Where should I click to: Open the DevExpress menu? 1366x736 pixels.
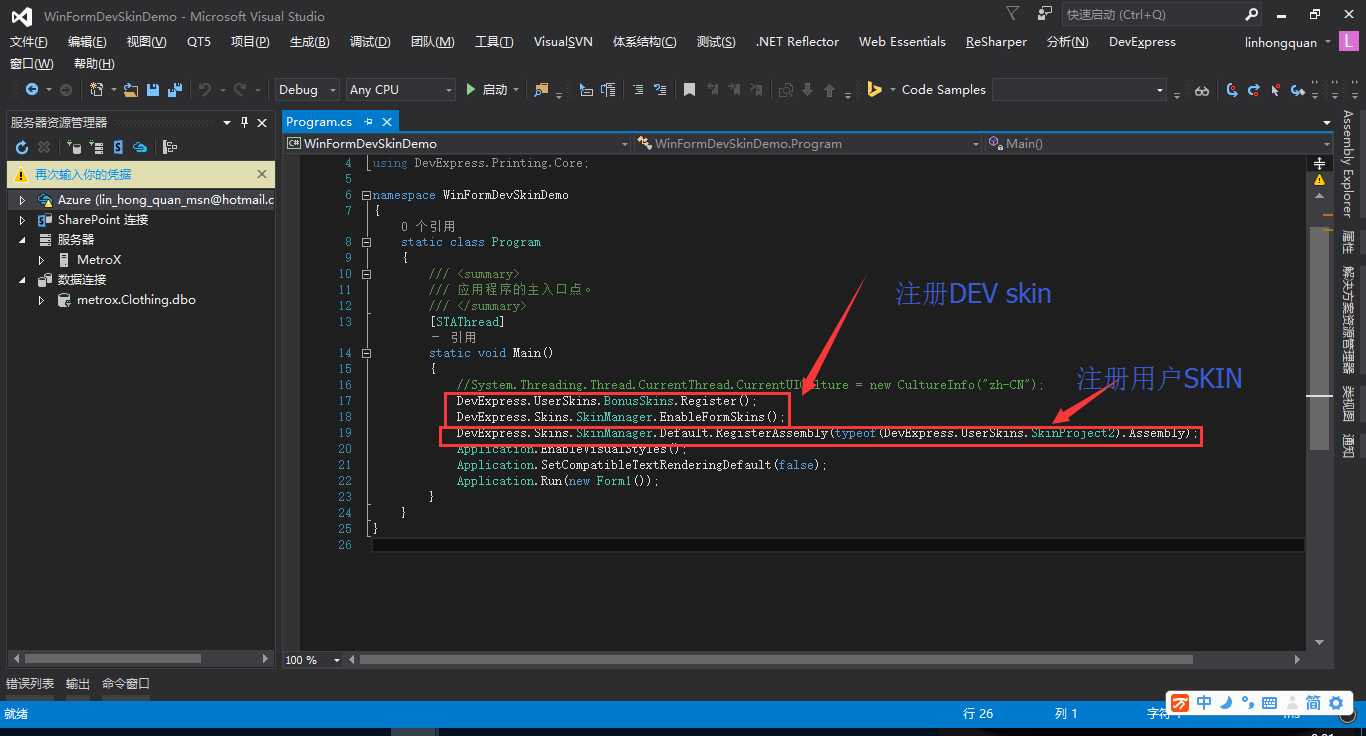(1142, 42)
